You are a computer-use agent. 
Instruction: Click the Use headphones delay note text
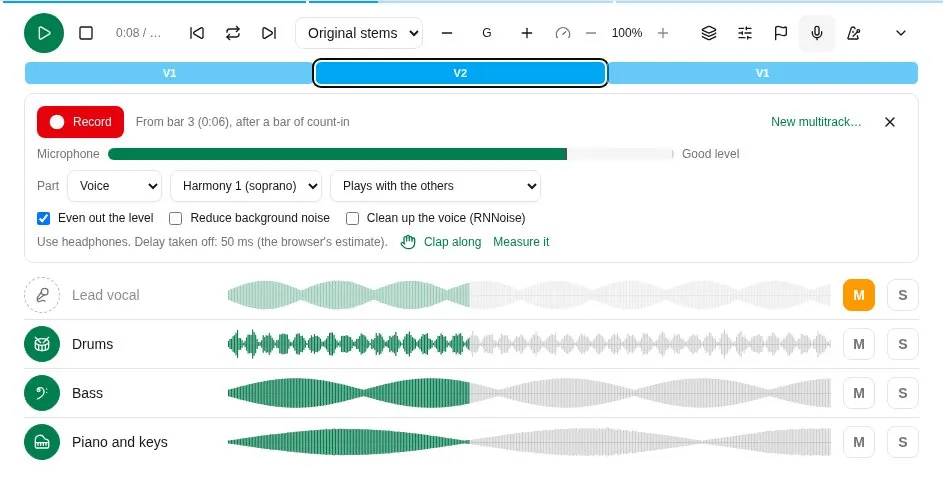(x=212, y=242)
